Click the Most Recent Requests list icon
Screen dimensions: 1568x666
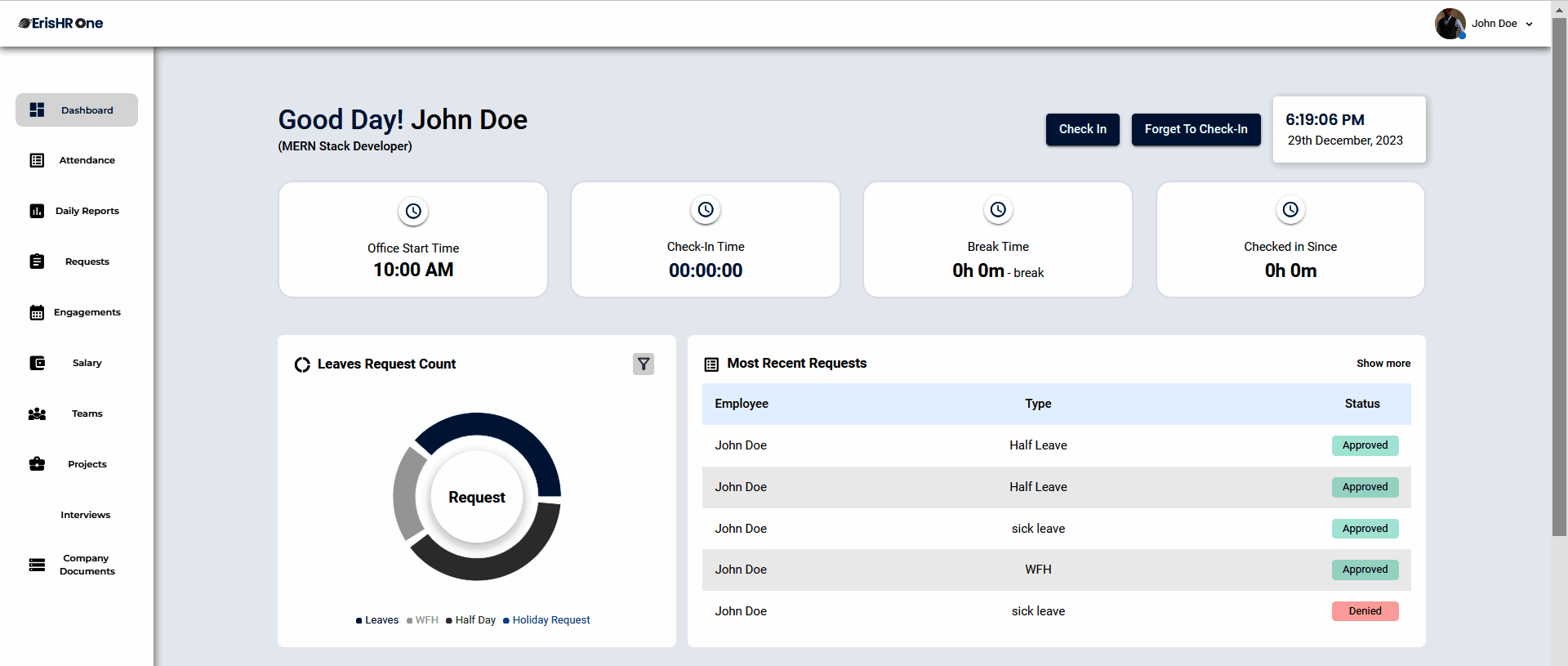point(711,364)
